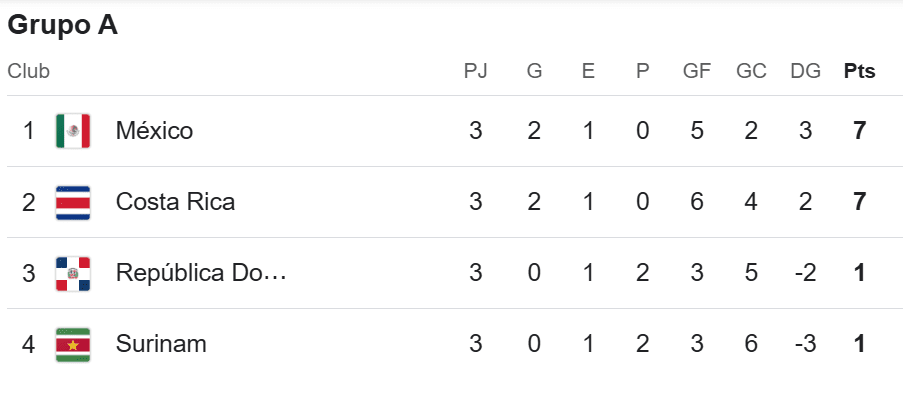The image size is (903, 405).
Task: Open the Surinam team name
Action: 161,345
